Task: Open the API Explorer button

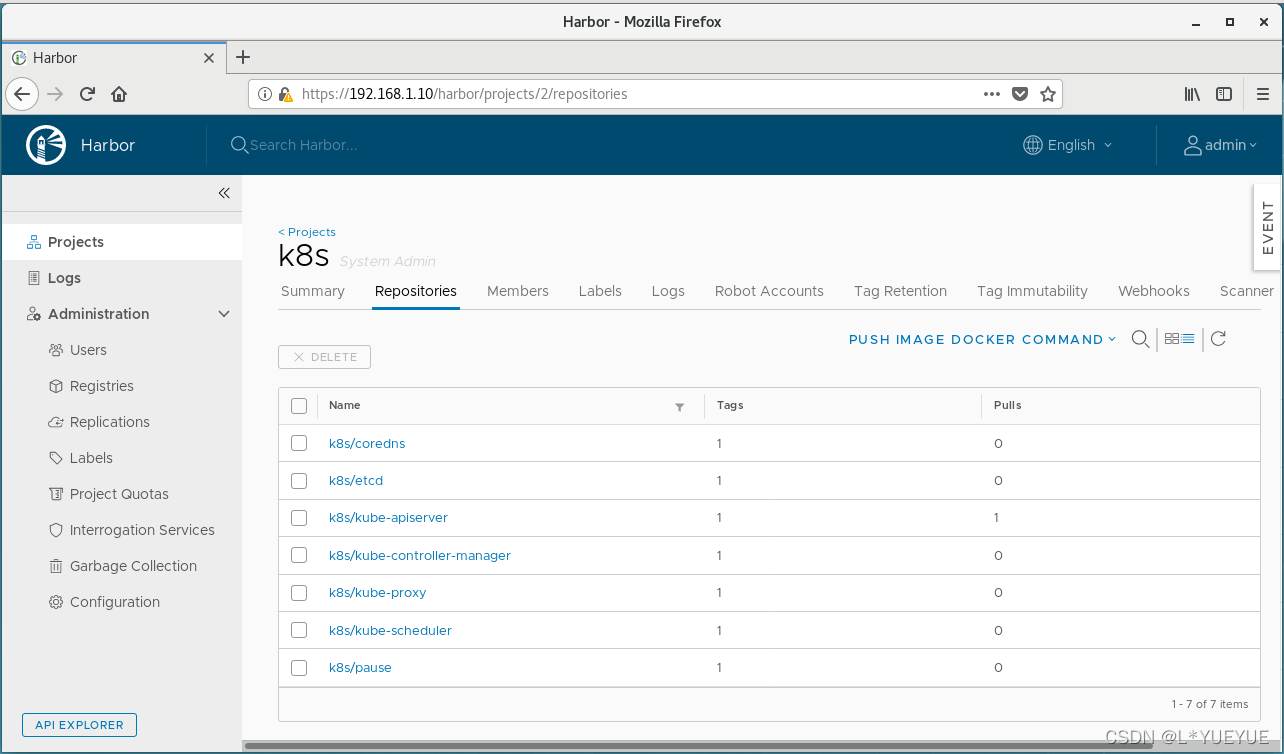Action: (x=79, y=725)
